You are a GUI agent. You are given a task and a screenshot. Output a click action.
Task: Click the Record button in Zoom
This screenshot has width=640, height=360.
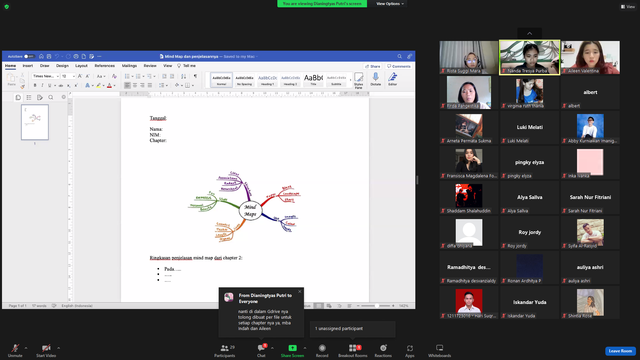(x=322, y=350)
